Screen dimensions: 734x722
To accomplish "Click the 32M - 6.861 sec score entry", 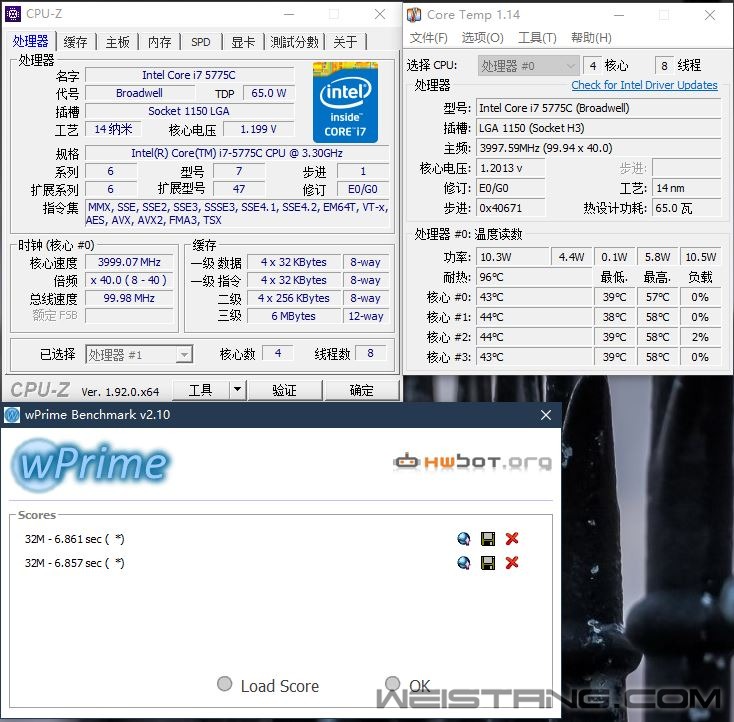I will 75,539.
